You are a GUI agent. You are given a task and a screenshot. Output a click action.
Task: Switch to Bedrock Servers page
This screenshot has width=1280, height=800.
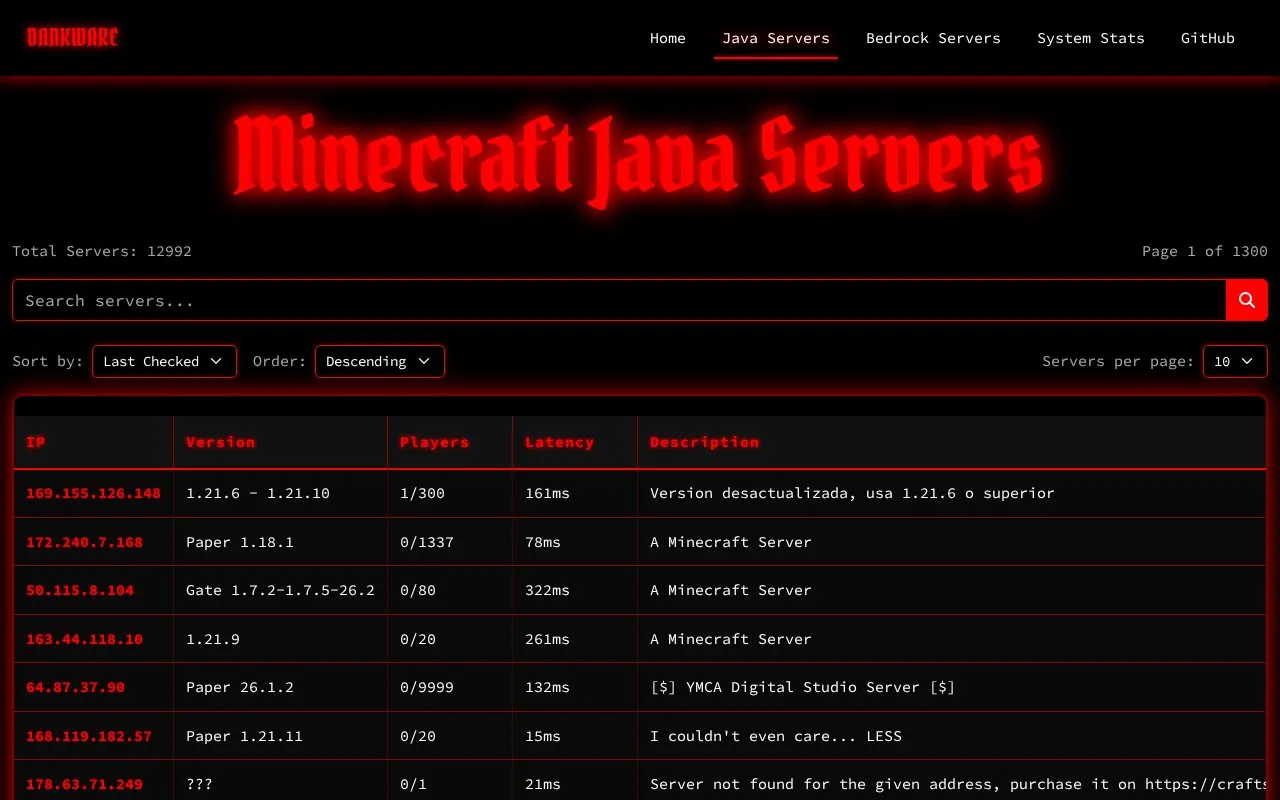(x=933, y=38)
